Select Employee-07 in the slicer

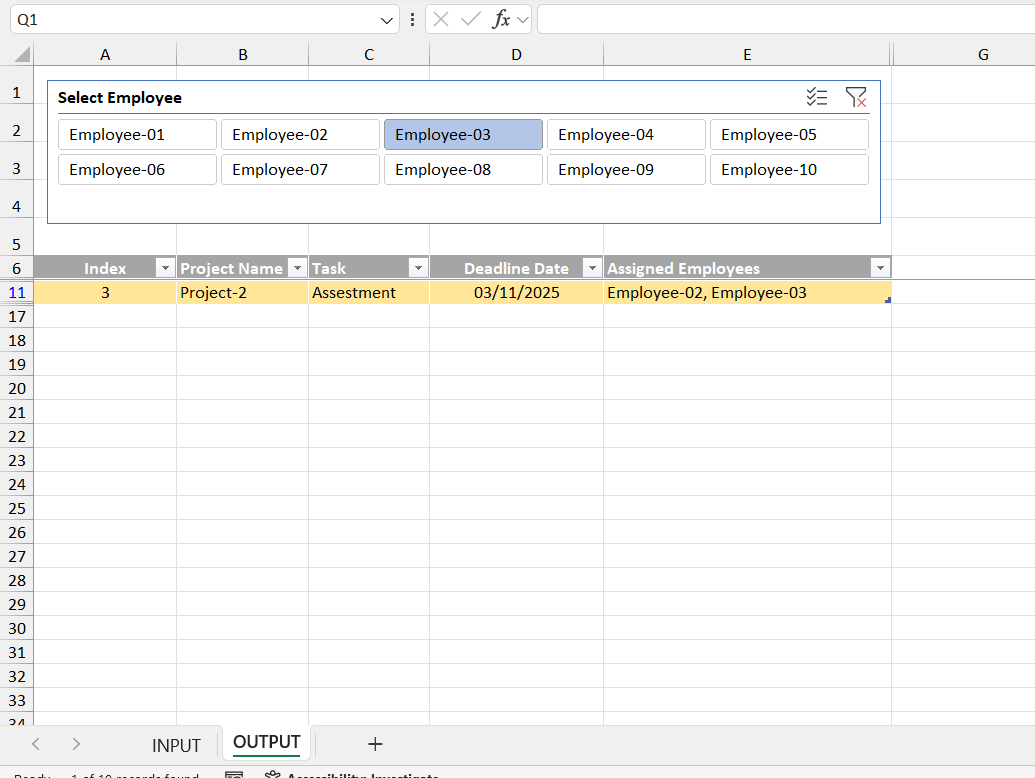(300, 170)
